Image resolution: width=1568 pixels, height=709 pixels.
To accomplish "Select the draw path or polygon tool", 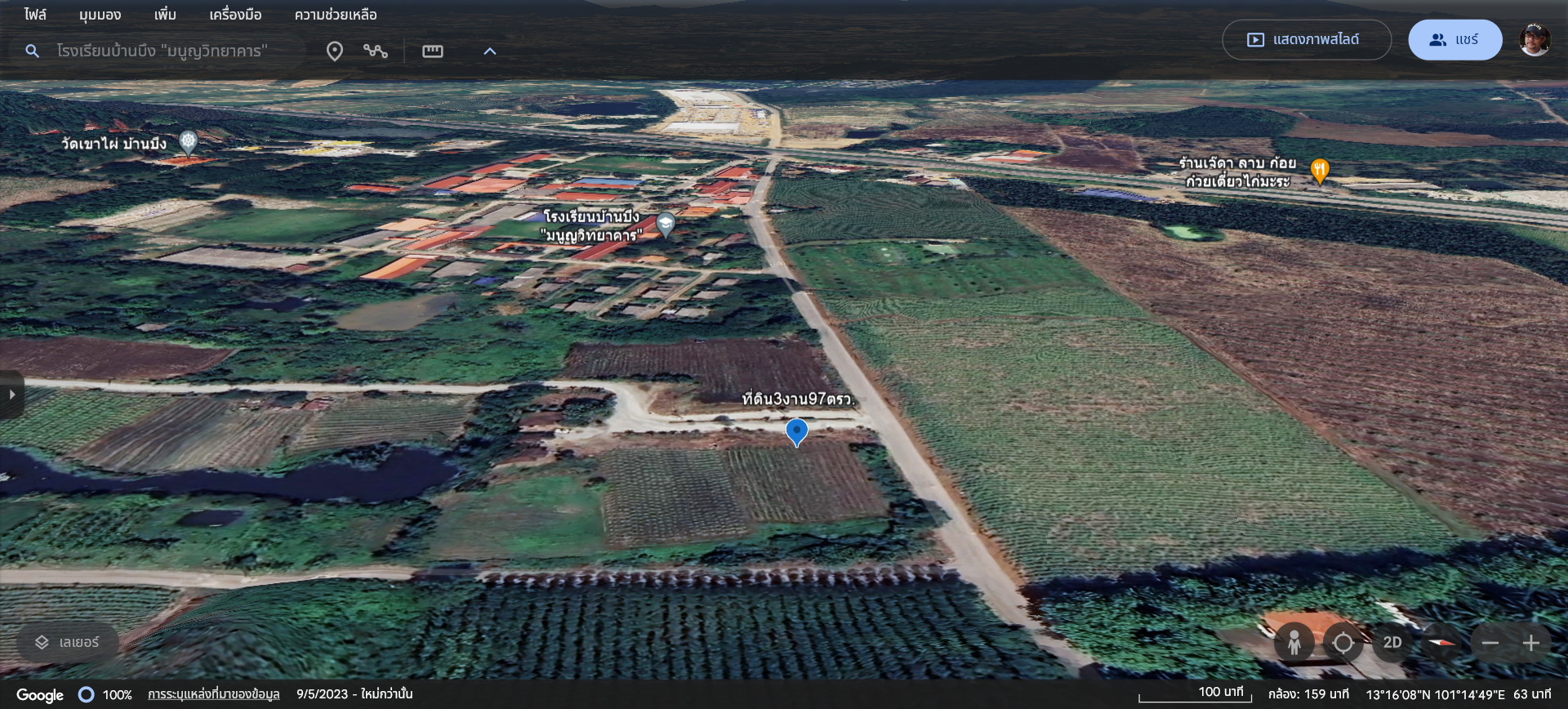I will [x=376, y=51].
